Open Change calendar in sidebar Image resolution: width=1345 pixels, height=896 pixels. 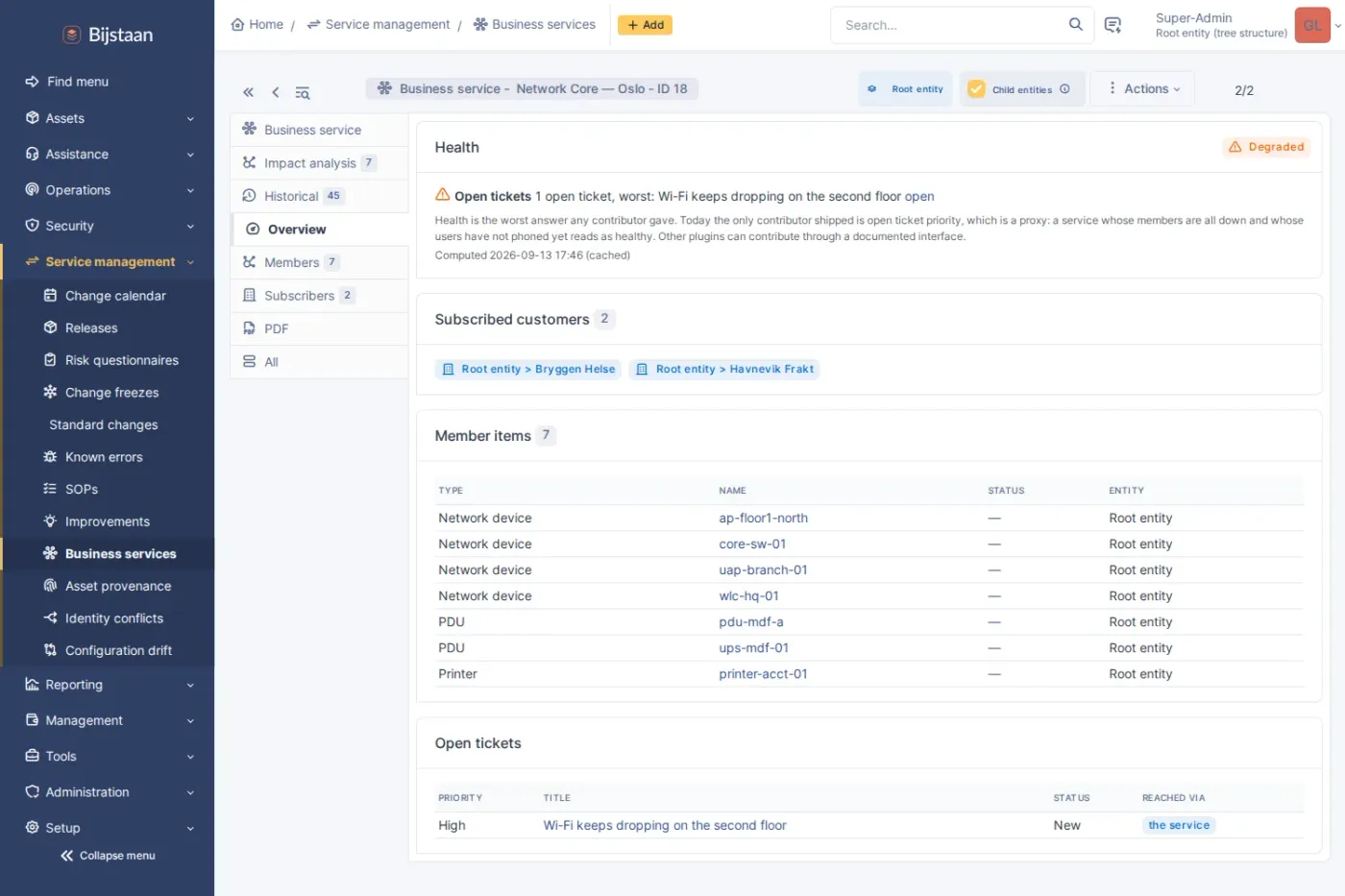[115, 296]
